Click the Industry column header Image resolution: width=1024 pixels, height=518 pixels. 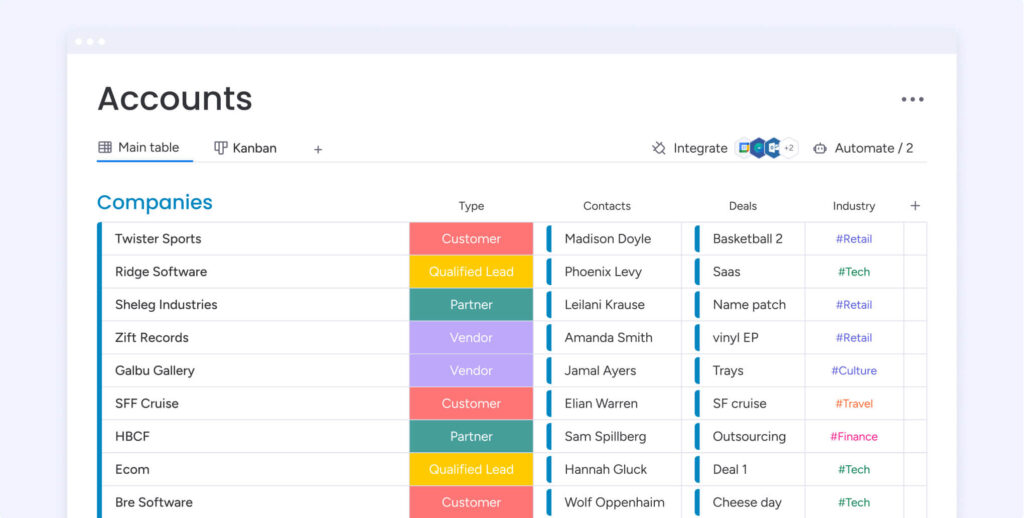click(x=854, y=206)
